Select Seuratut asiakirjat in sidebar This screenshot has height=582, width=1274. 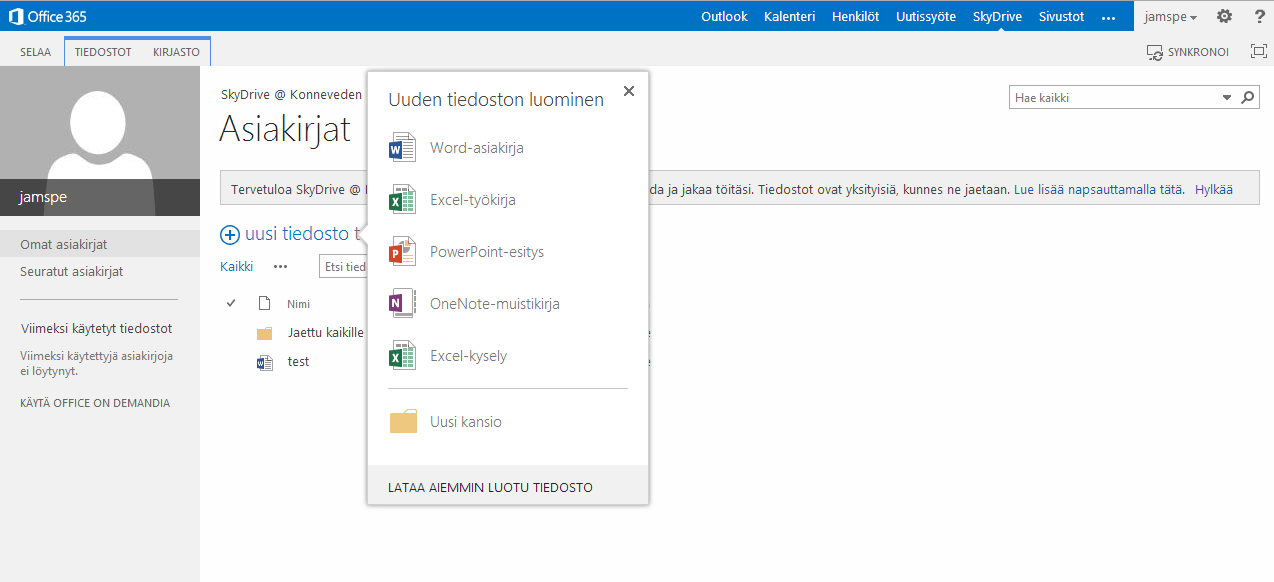(72, 271)
